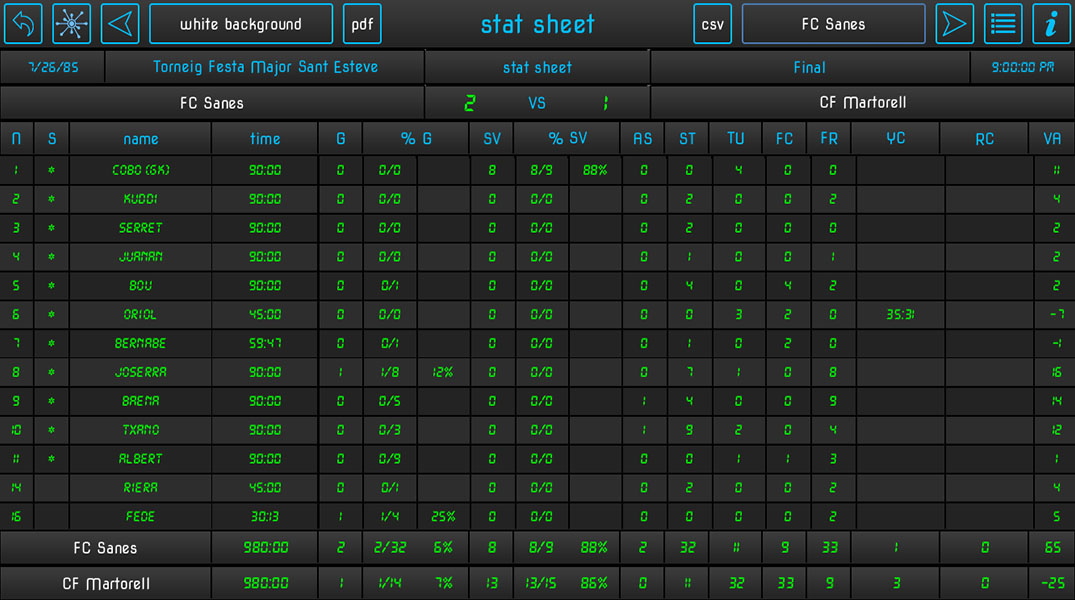The width and height of the screenshot is (1075, 600).
Task: Sort by the time column header
Action: coord(265,139)
